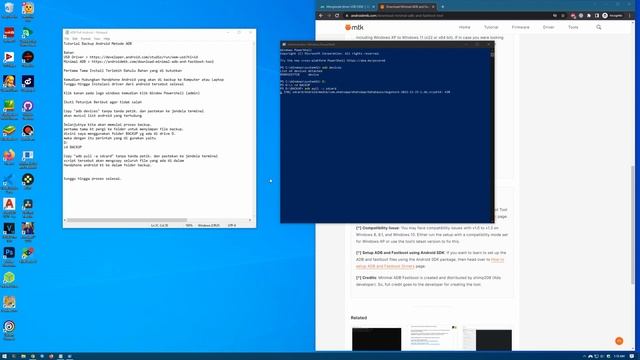Viewport: 640px width, 360px height.
Task: Launch Firefox from the desktop
Action: (x=9, y=157)
